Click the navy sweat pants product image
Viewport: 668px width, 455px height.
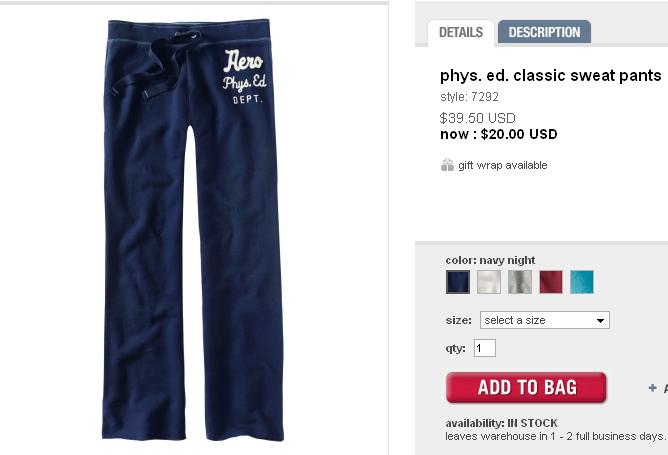click(193, 229)
